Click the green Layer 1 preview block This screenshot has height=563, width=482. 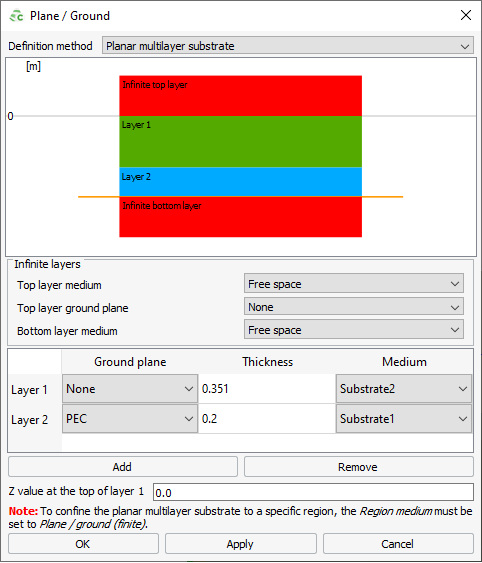(x=240, y=141)
